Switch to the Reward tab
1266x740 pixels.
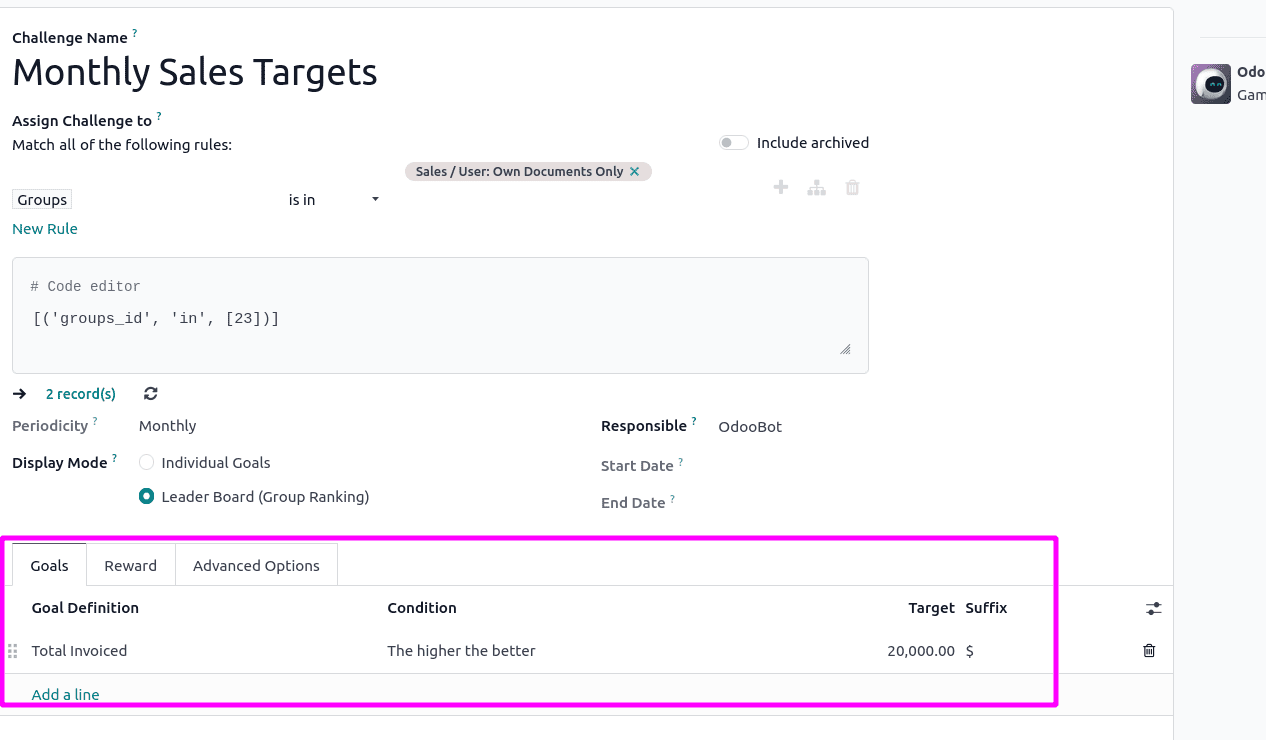[130, 564]
